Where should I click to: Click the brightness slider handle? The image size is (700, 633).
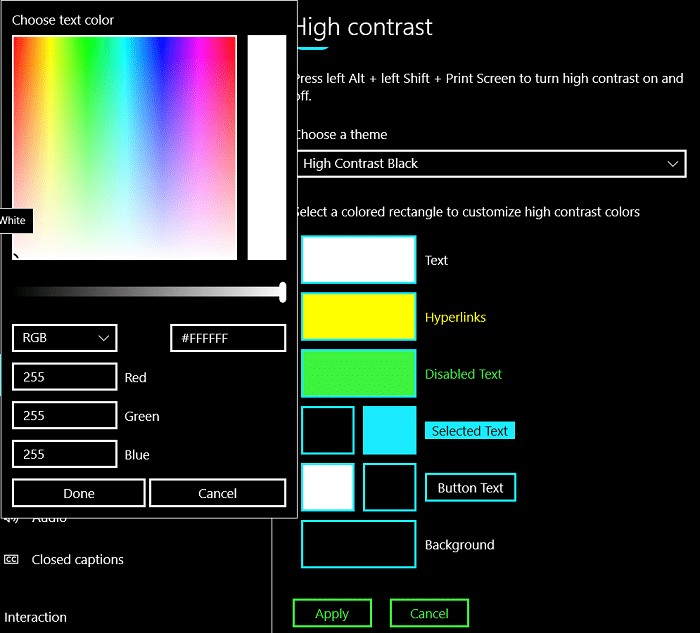click(x=282, y=292)
